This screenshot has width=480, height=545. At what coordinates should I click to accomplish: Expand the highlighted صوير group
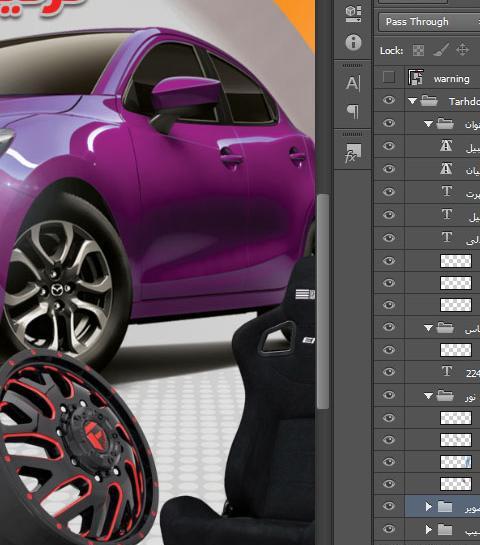429,507
